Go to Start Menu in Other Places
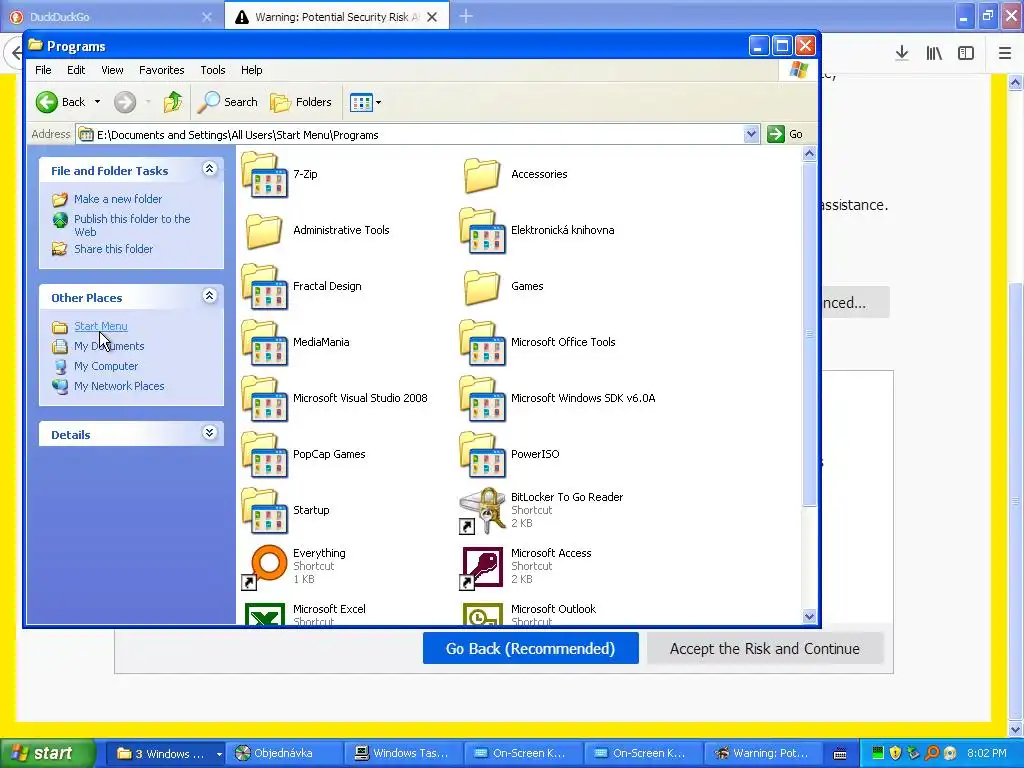1024x768 pixels. point(101,327)
